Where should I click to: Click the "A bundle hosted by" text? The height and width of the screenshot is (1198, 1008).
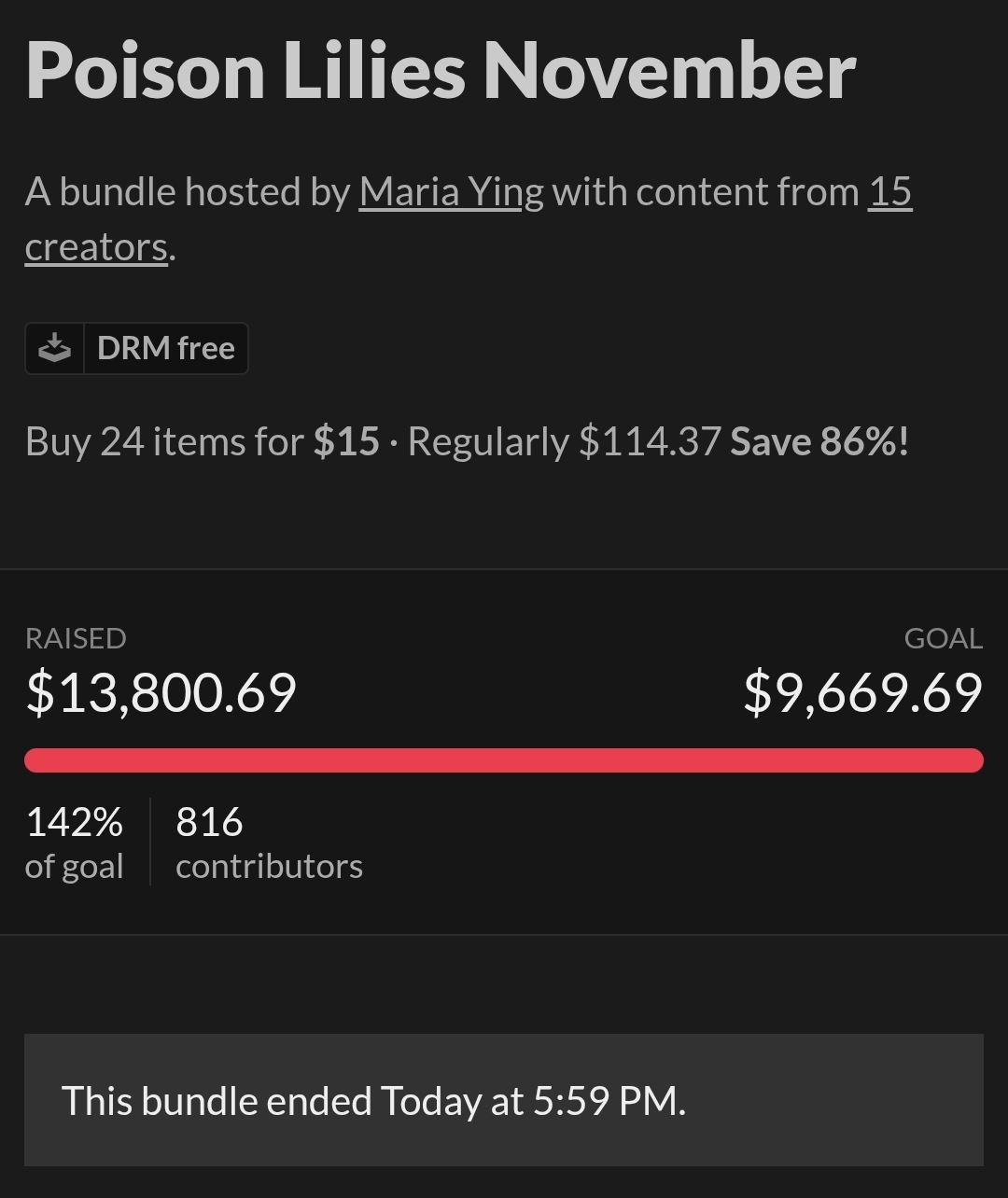(x=187, y=192)
